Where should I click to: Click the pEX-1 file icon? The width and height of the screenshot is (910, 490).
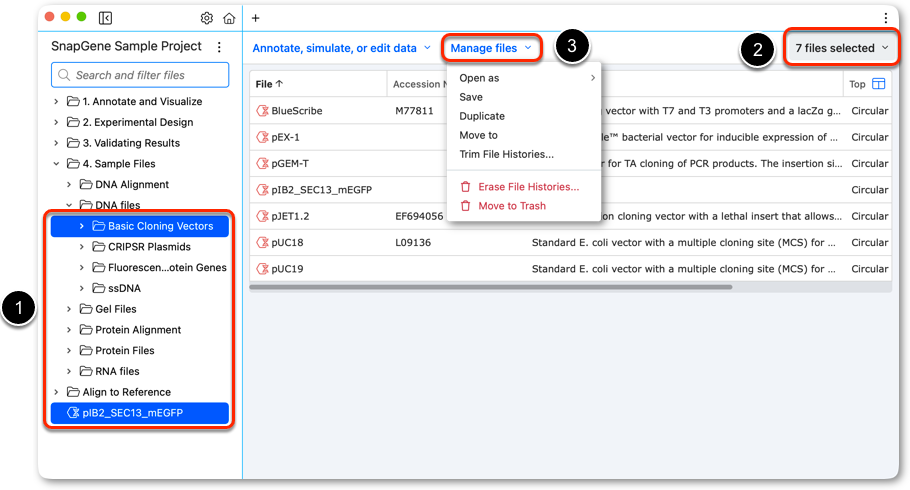[262, 137]
